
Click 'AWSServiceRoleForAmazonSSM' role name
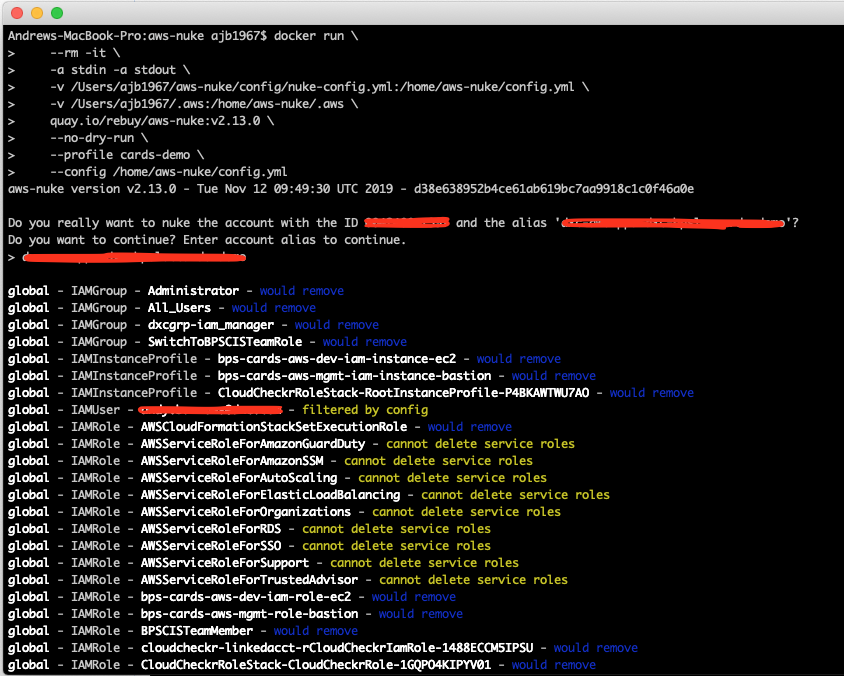tap(232, 461)
